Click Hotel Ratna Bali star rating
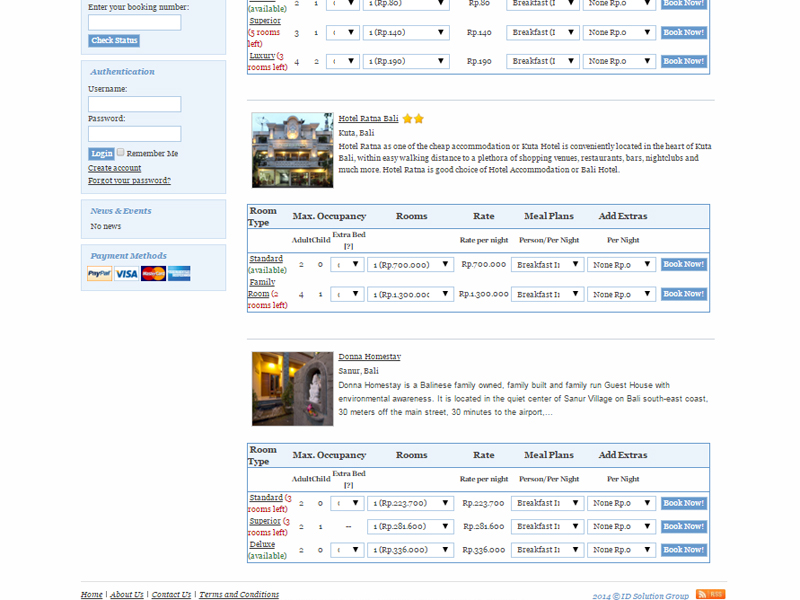 413,119
